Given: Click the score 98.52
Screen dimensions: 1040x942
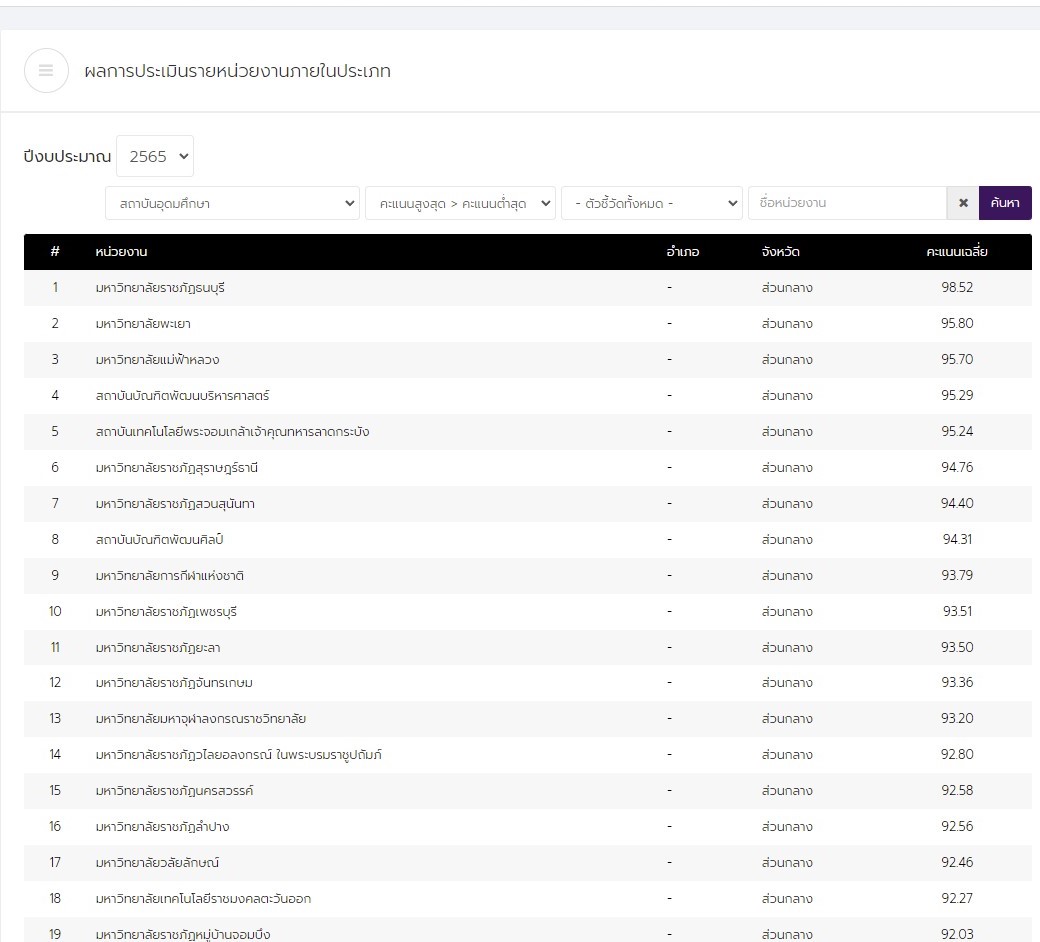Looking at the screenshot, I should tap(957, 287).
